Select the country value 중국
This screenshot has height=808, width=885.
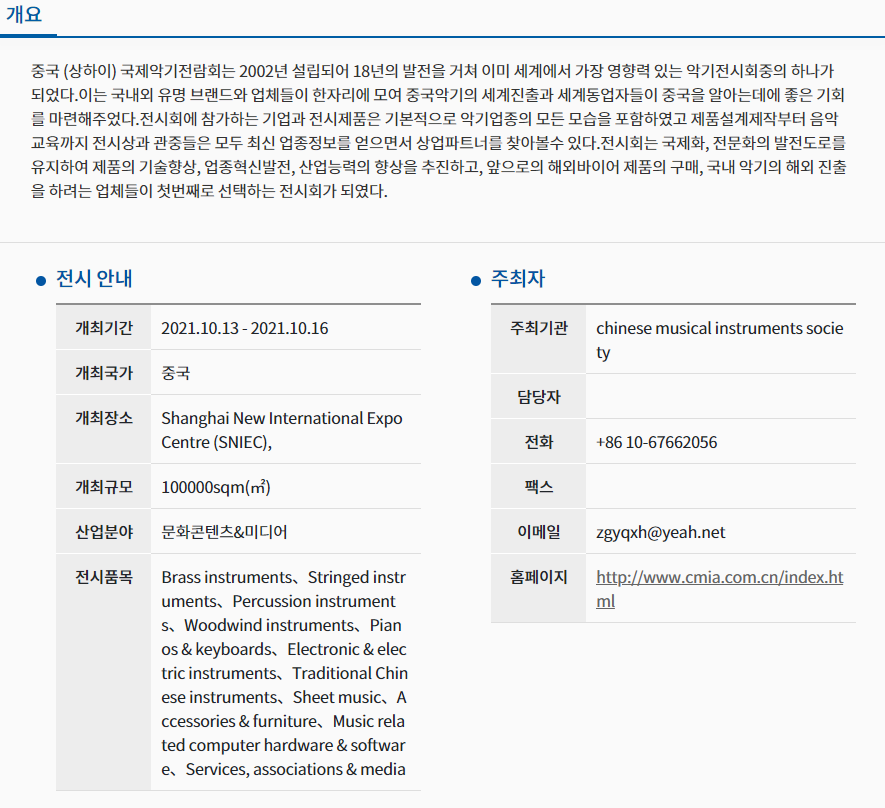[176, 373]
